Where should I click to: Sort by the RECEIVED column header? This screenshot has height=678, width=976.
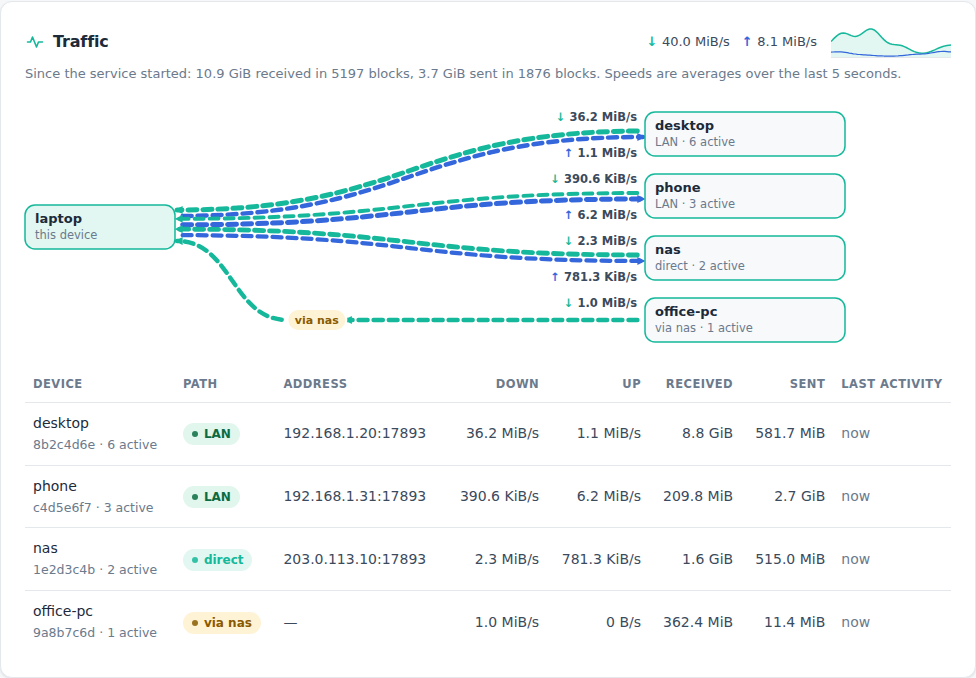click(699, 384)
